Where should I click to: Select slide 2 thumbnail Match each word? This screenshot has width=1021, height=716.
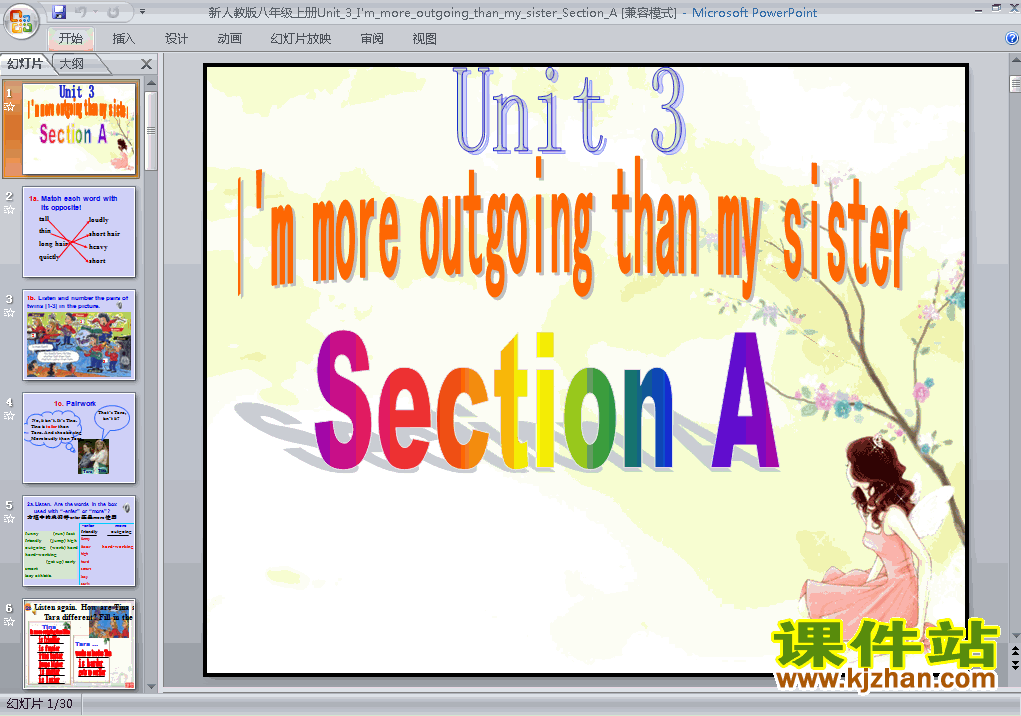pyautogui.click(x=79, y=232)
